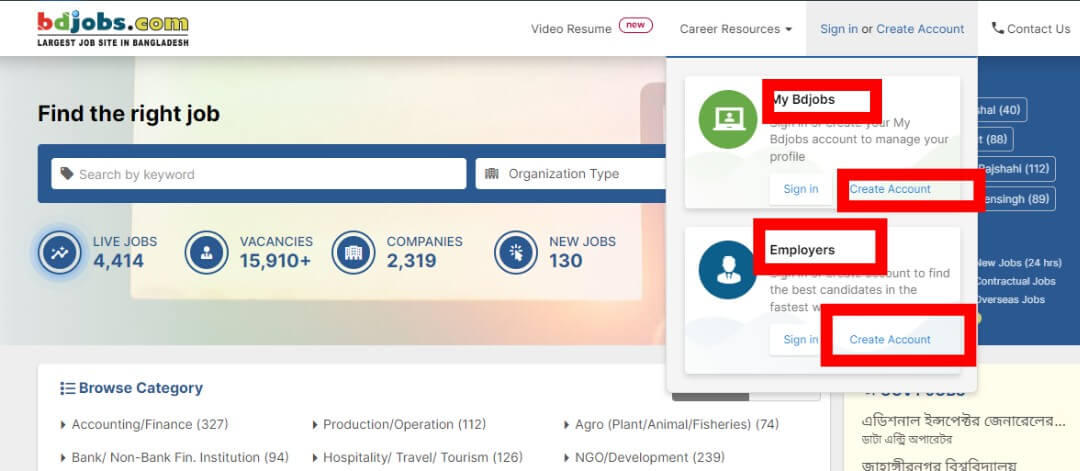Click the green My Bdjobs laptop icon

[728, 119]
